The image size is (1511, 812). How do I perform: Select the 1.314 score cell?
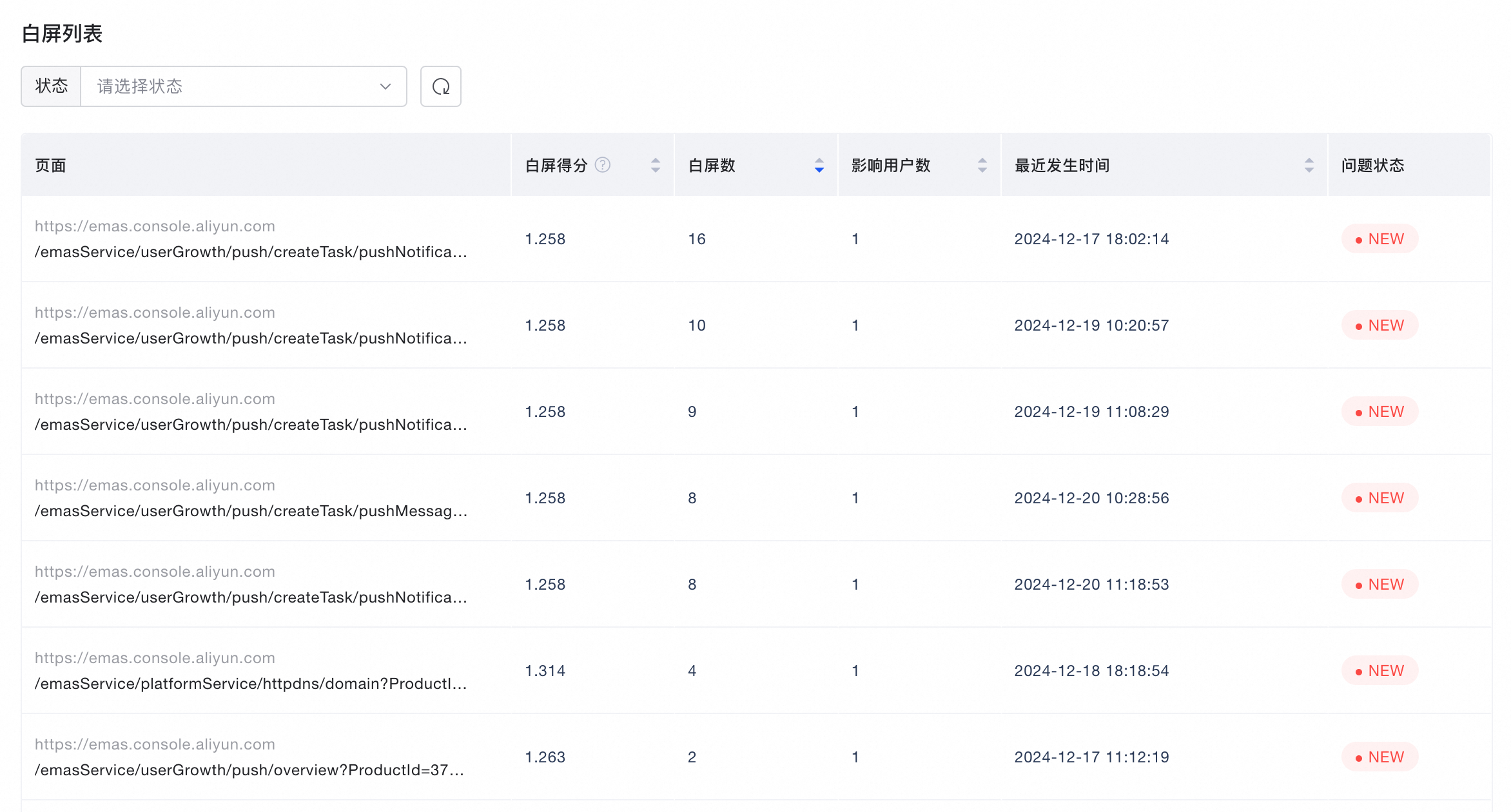(x=545, y=671)
